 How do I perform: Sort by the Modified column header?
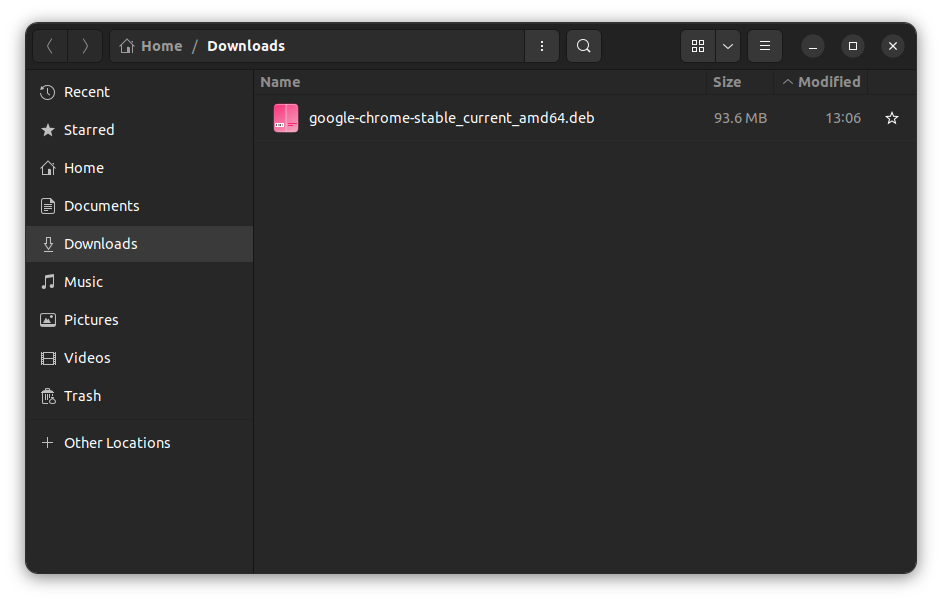821,82
